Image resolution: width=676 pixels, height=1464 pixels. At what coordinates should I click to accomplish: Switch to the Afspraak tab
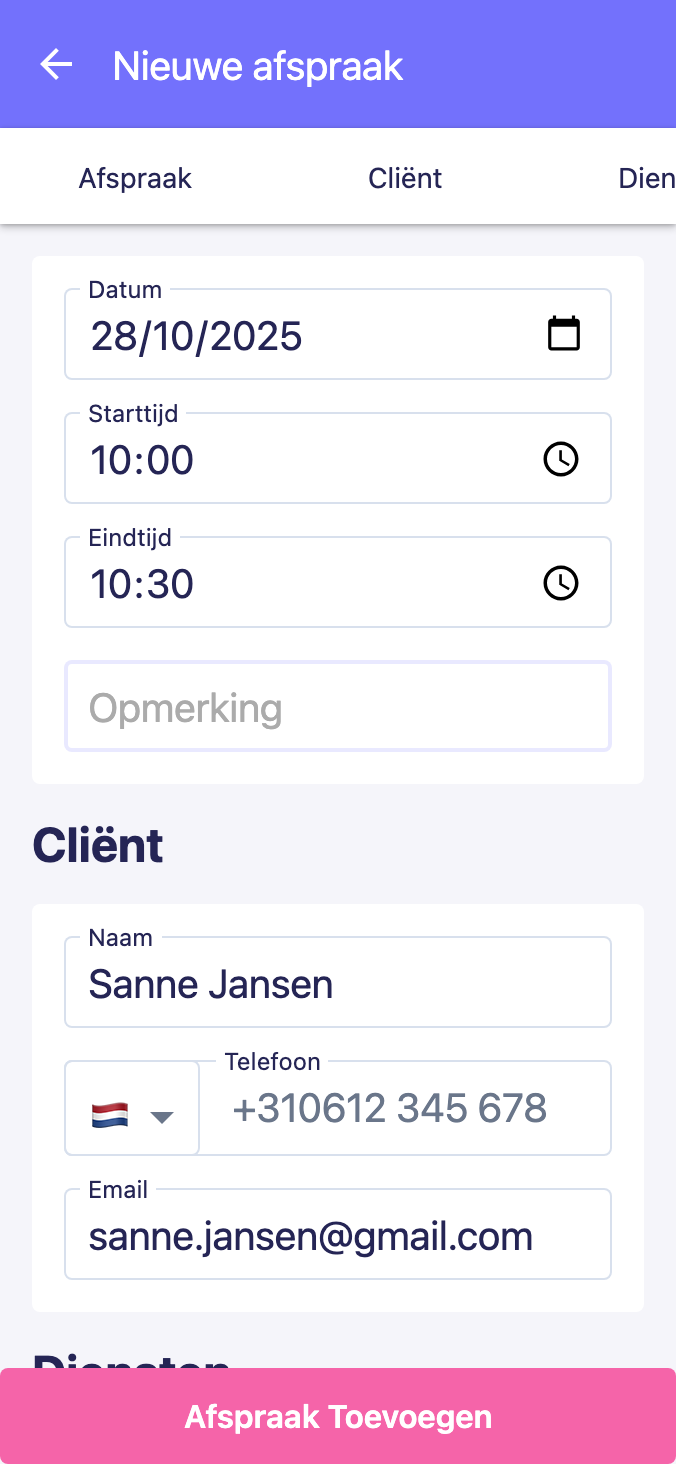[x=135, y=179]
